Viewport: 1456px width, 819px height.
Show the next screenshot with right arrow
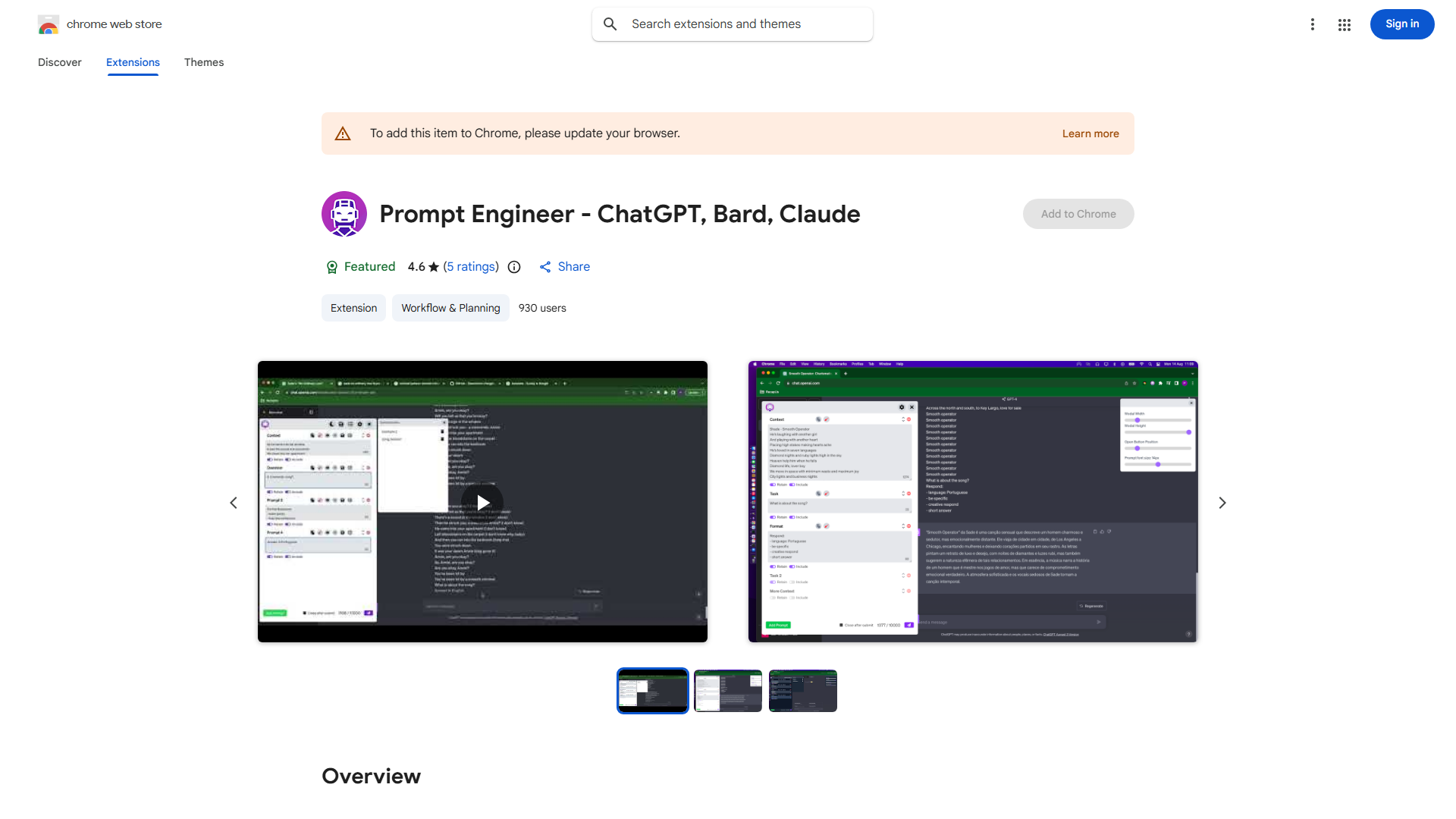[1222, 502]
